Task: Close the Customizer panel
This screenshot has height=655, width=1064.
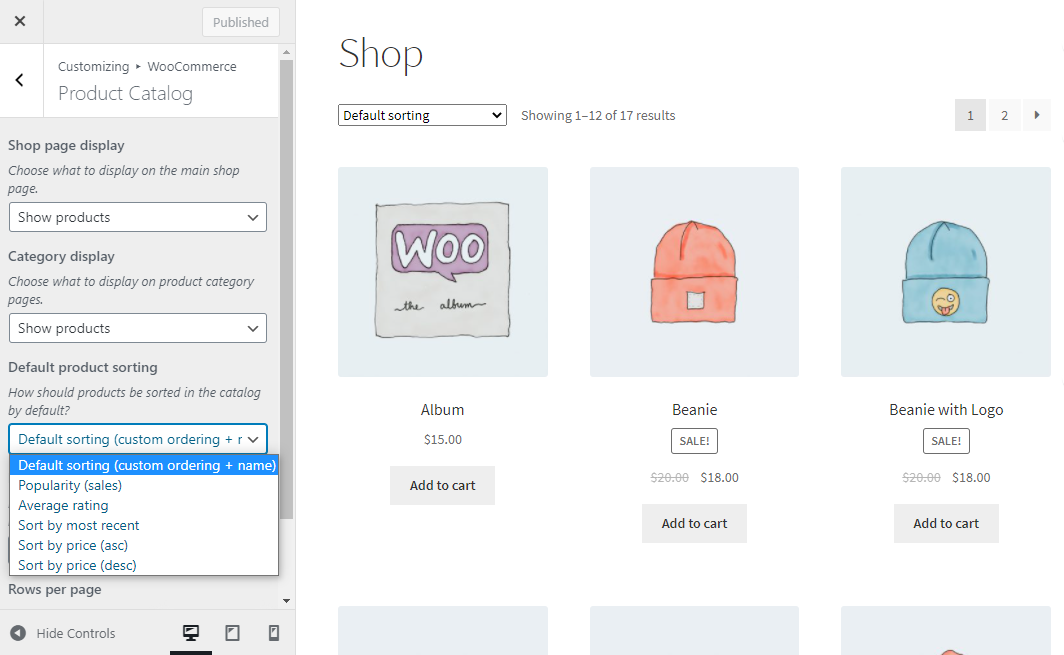Action: (20, 21)
